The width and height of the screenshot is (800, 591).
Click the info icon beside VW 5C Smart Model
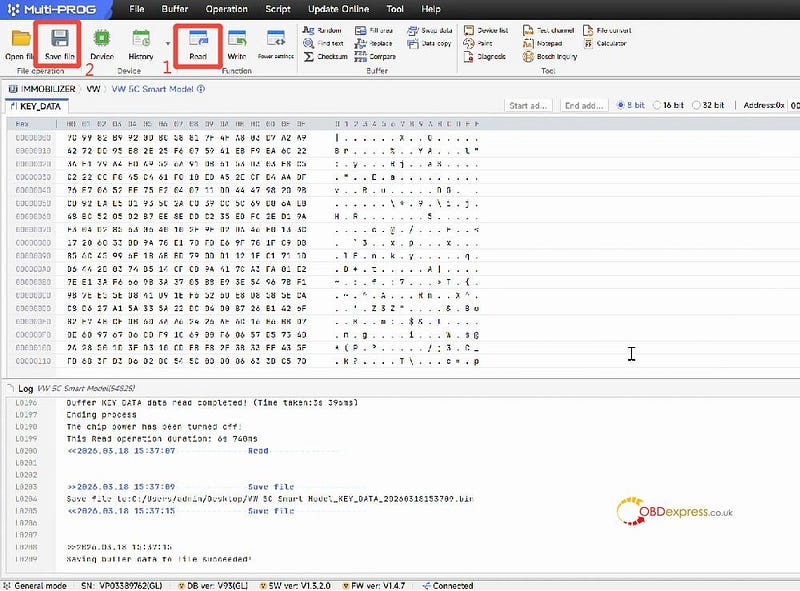click(201, 89)
